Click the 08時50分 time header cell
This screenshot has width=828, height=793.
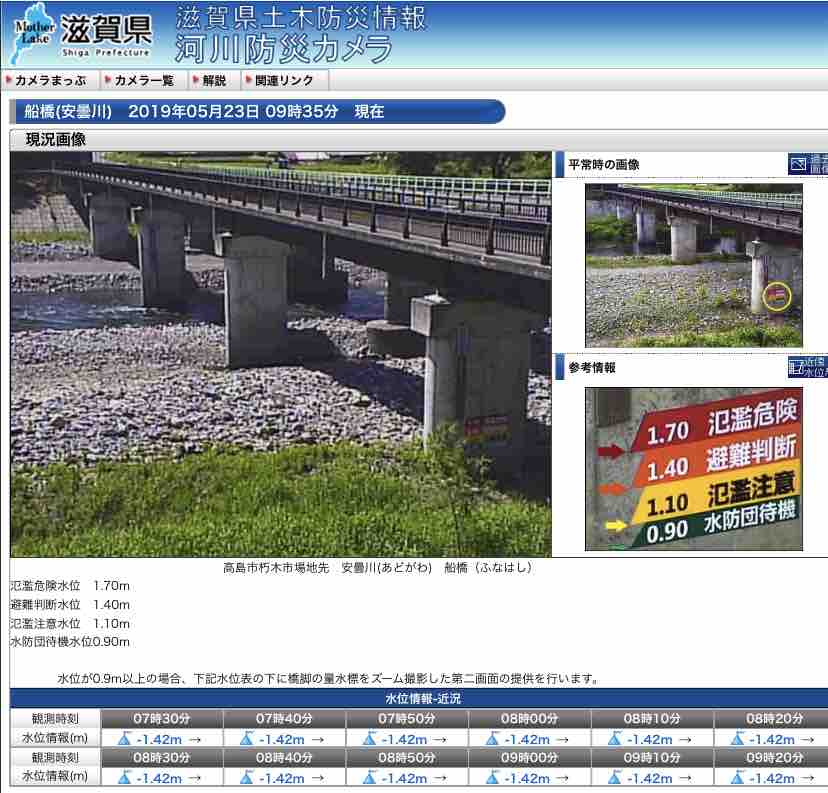click(407, 758)
